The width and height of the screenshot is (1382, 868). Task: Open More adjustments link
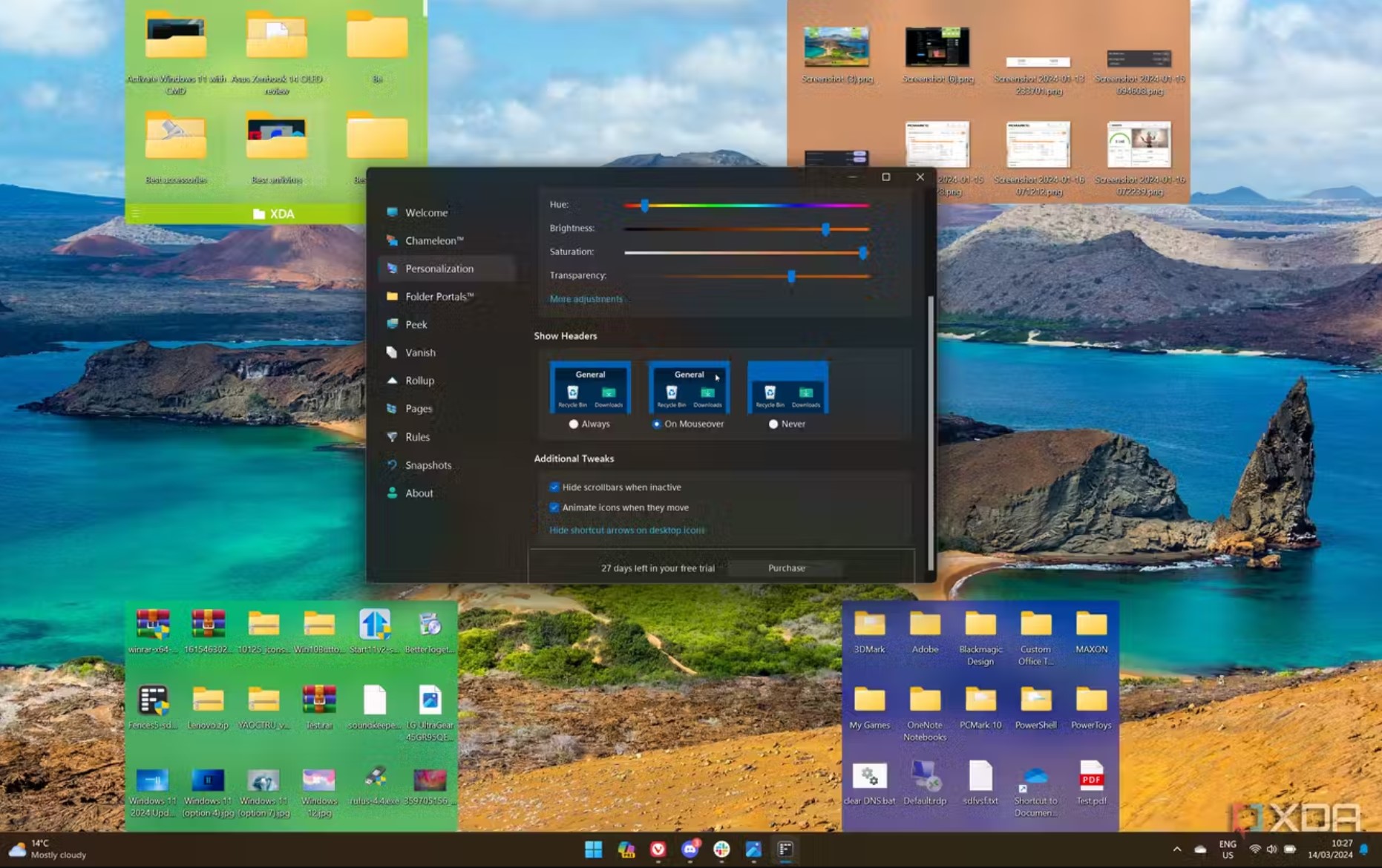tap(586, 298)
